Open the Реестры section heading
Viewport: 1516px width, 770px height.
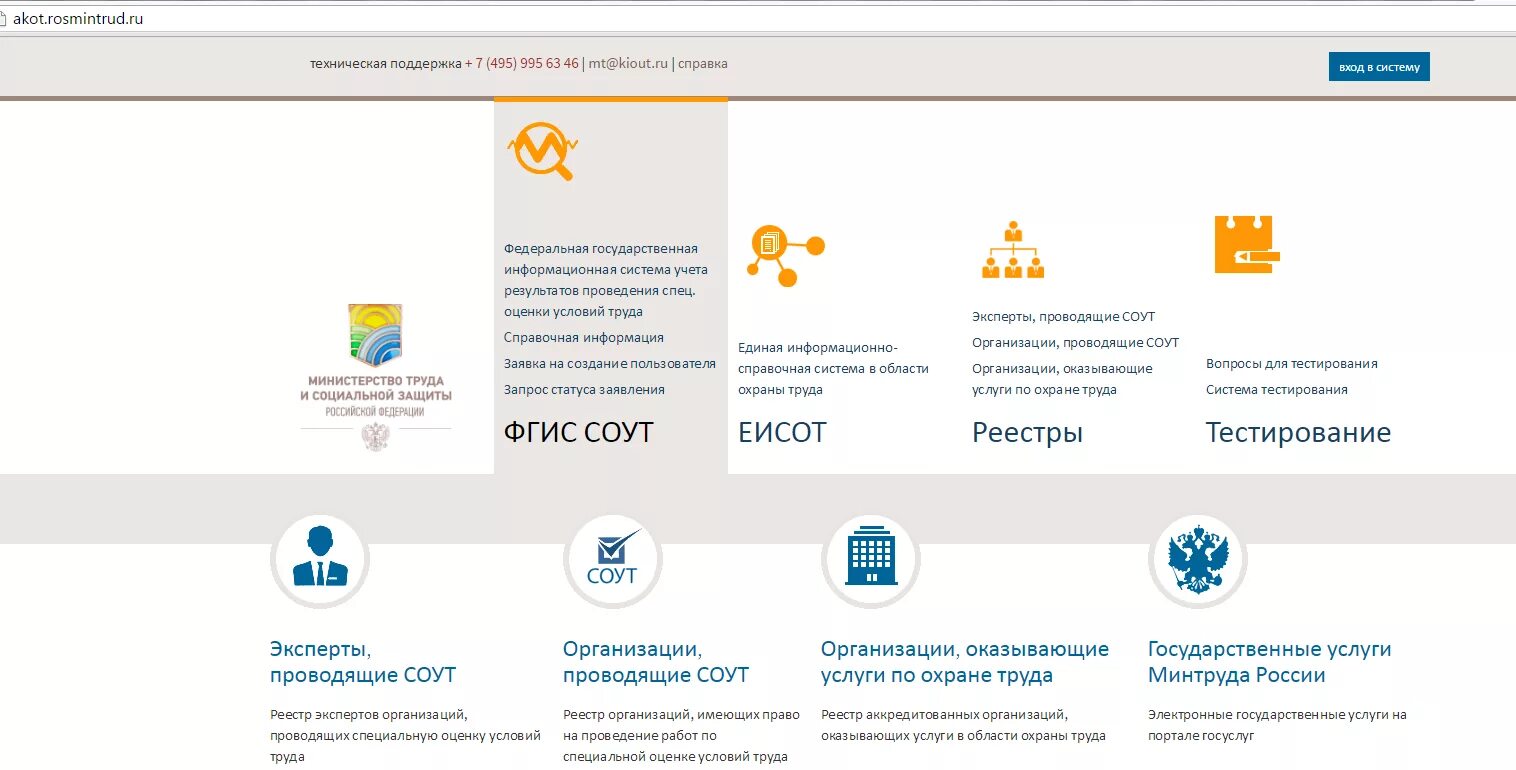click(1028, 432)
